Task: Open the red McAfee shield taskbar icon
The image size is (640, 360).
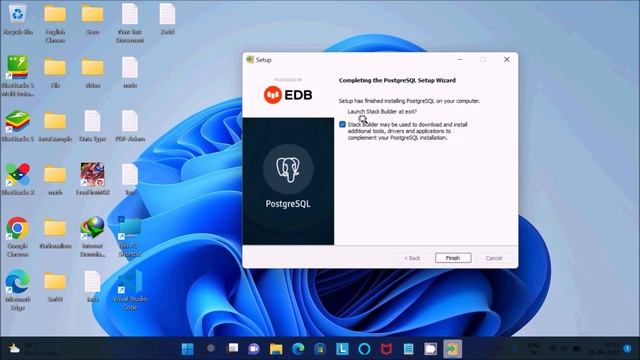Action: tap(386, 349)
